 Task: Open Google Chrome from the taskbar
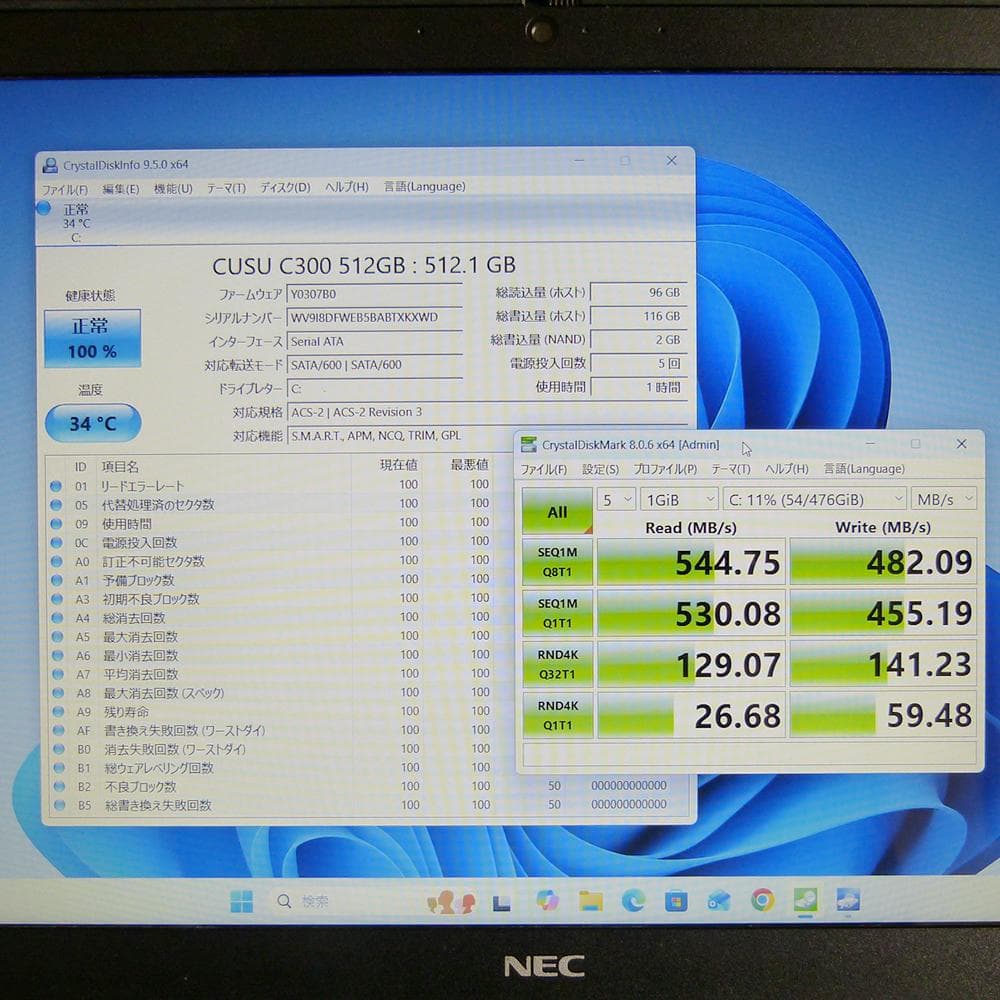point(762,900)
